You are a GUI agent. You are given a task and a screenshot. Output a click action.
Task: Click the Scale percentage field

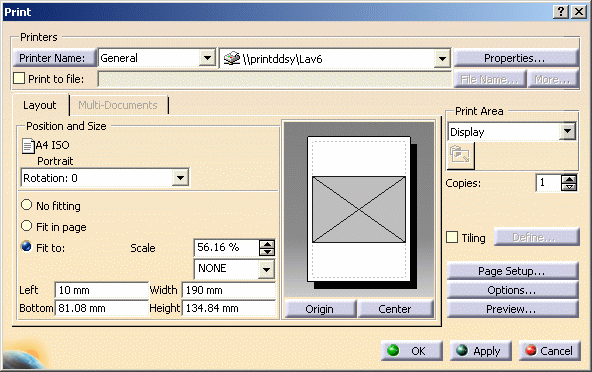[x=227, y=248]
